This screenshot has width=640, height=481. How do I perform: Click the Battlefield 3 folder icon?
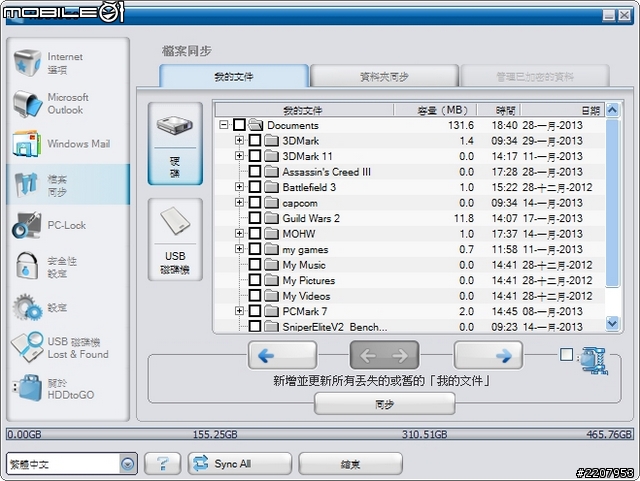coord(271,187)
